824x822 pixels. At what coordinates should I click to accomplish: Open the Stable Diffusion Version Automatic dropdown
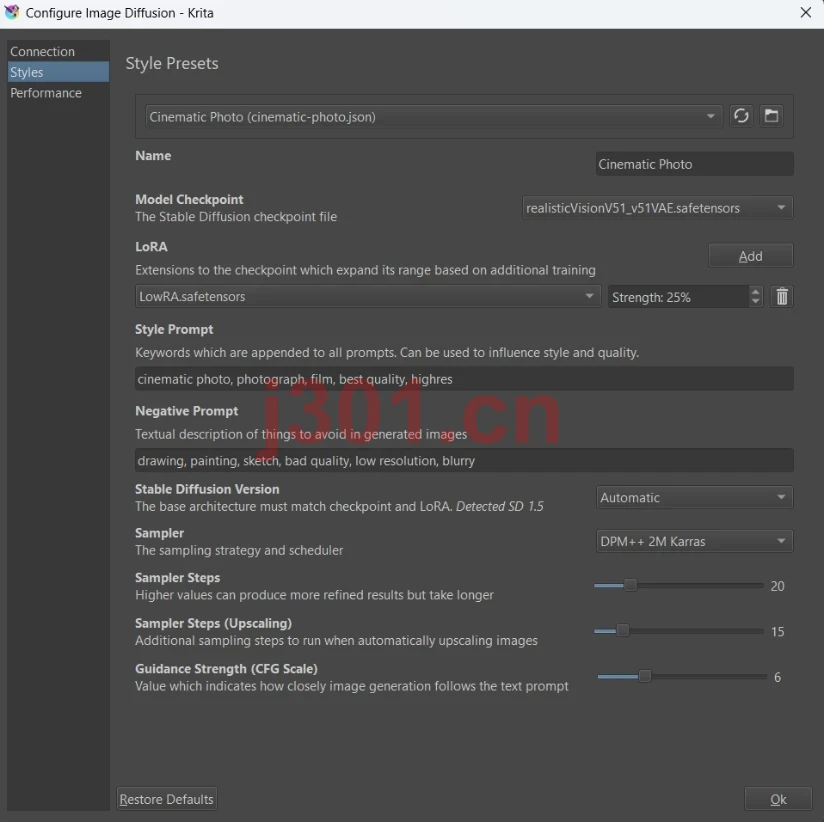click(x=694, y=497)
